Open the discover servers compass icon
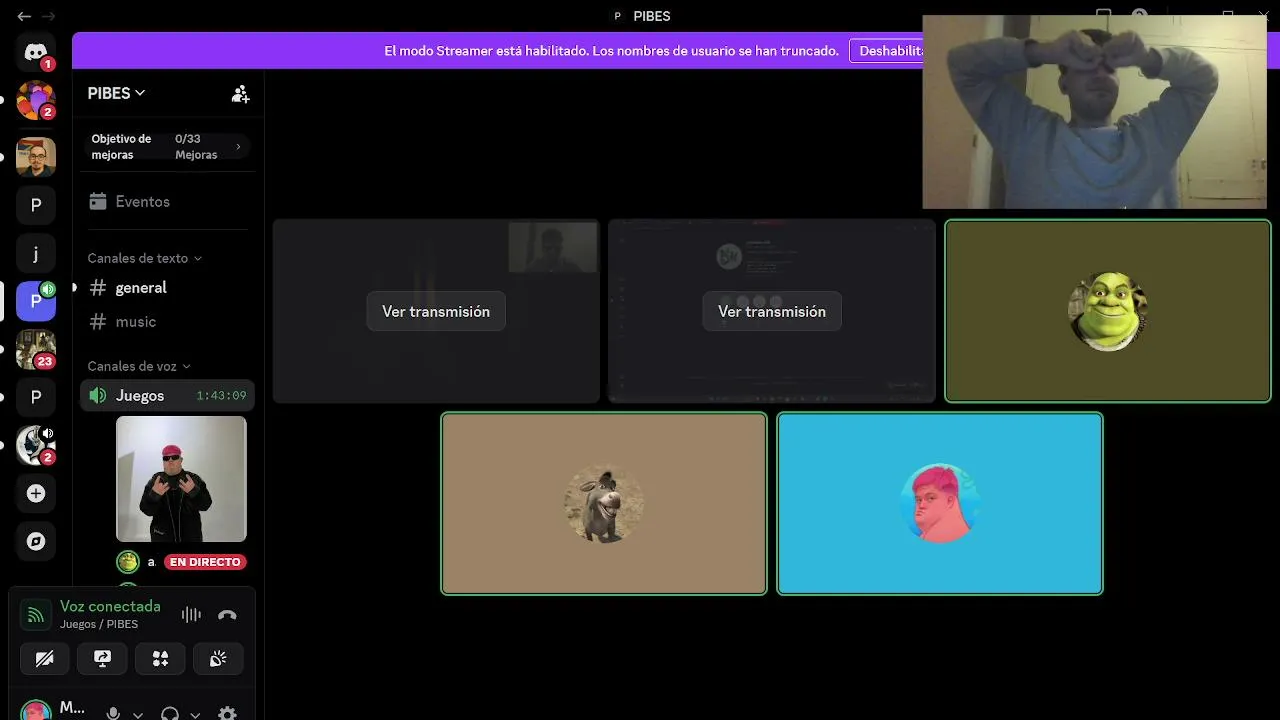 (x=36, y=541)
